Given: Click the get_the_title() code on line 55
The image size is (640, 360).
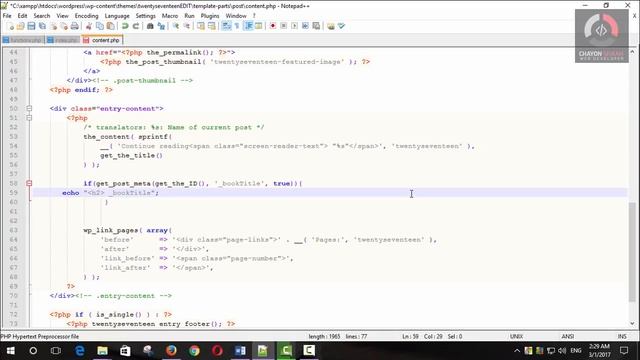Looking at the screenshot, I should tap(131, 156).
